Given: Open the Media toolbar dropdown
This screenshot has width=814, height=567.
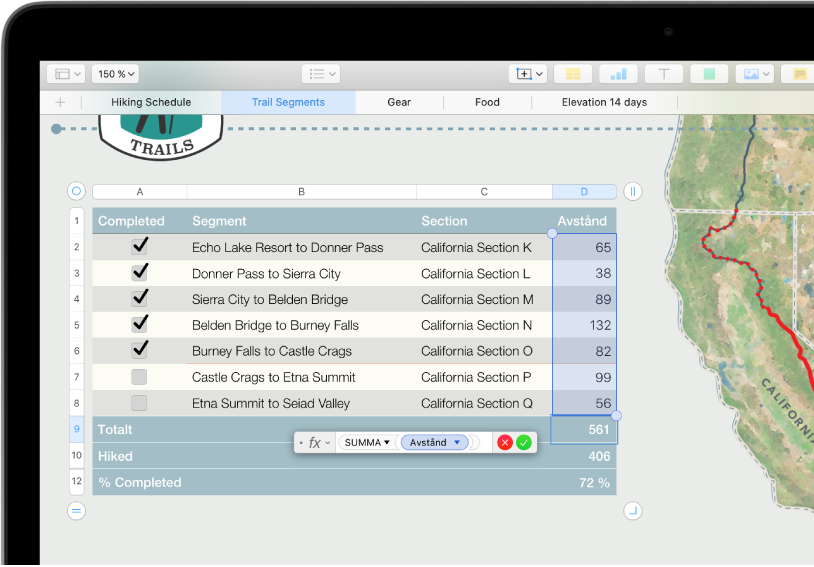Looking at the screenshot, I should coord(755,74).
